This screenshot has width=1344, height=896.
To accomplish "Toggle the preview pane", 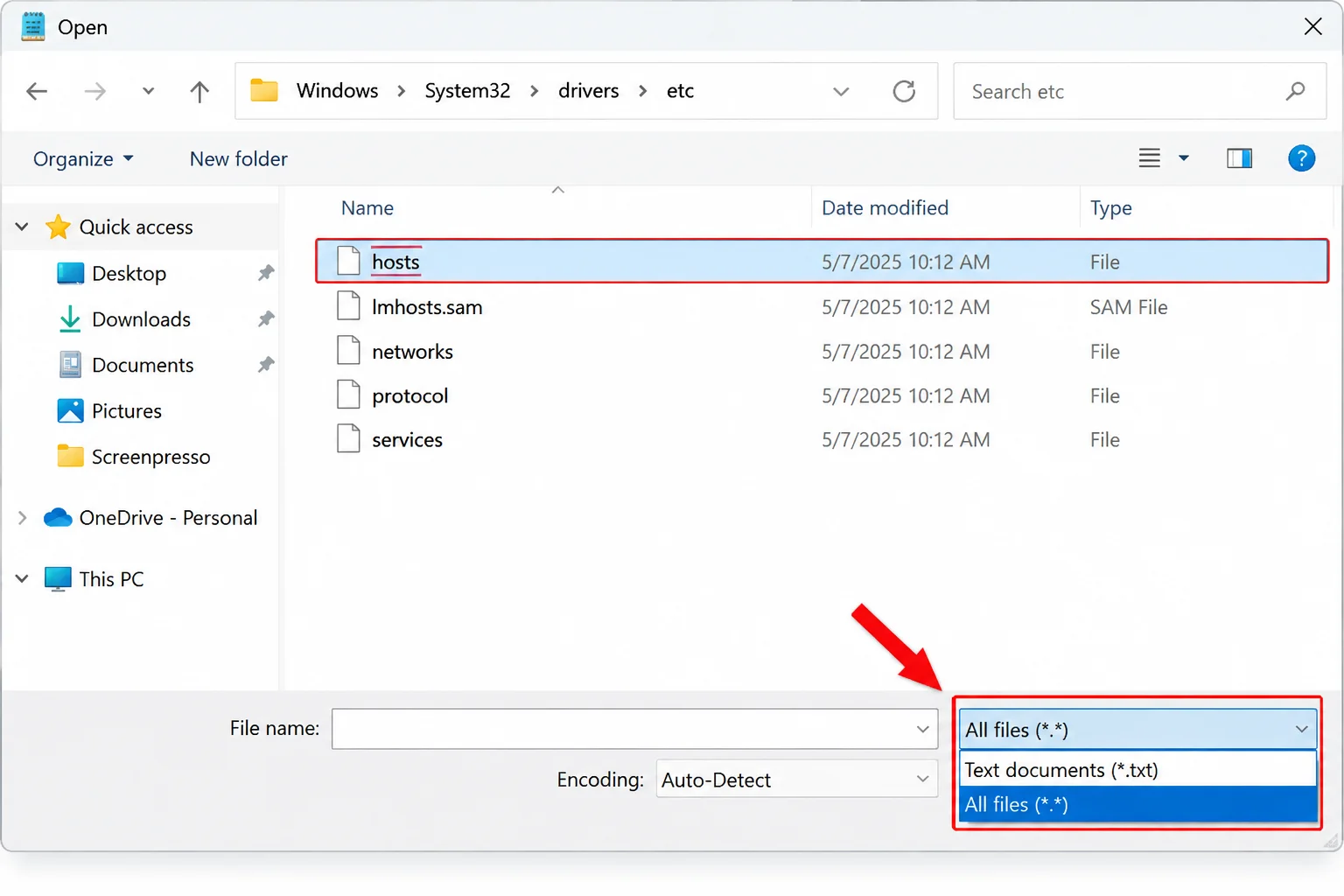I will pos(1240,158).
